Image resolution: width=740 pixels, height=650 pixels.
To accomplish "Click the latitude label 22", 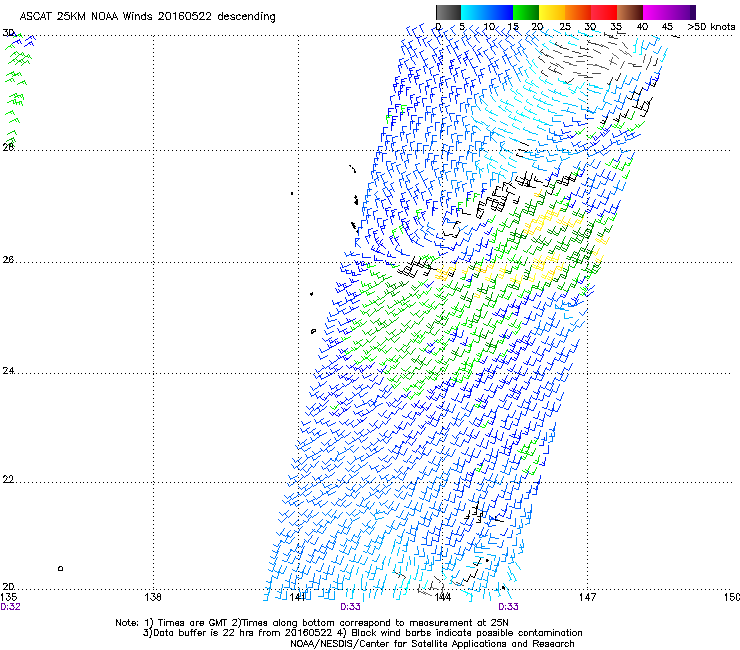I will tap(8, 480).
